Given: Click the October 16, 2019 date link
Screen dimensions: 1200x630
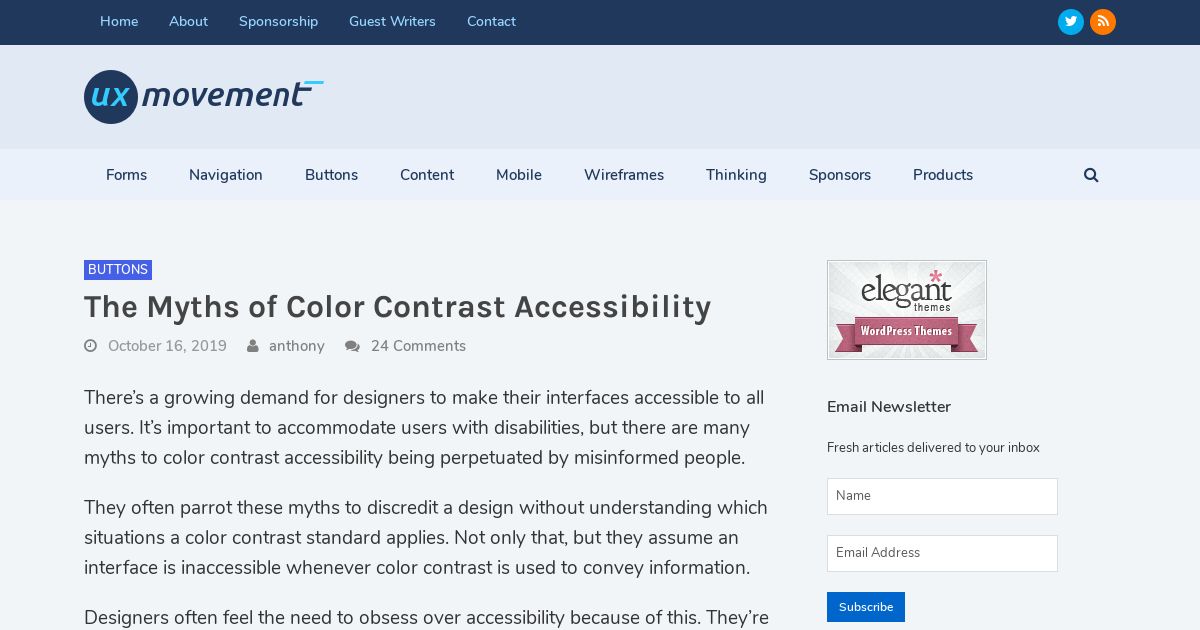Looking at the screenshot, I should (x=167, y=346).
